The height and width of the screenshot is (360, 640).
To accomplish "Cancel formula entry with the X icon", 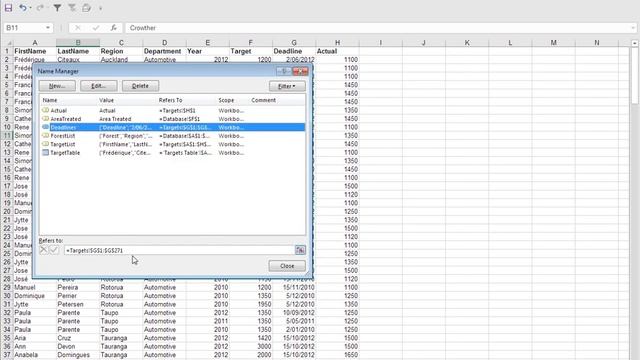I will (78, 28).
